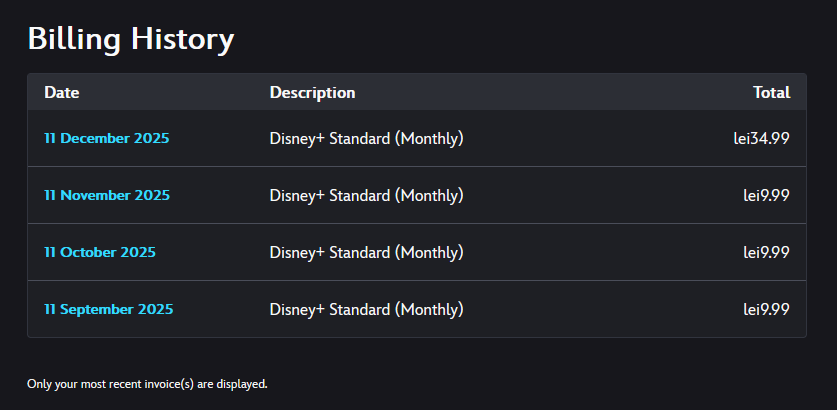Click the December Disney+ Standard description
This screenshot has width=837, height=410.
(x=367, y=139)
